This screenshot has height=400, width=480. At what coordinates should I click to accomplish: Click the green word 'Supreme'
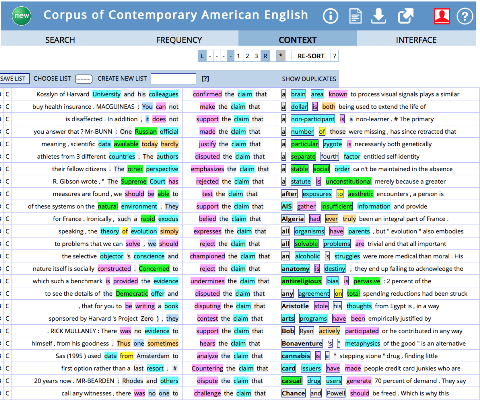[x=134, y=181]
